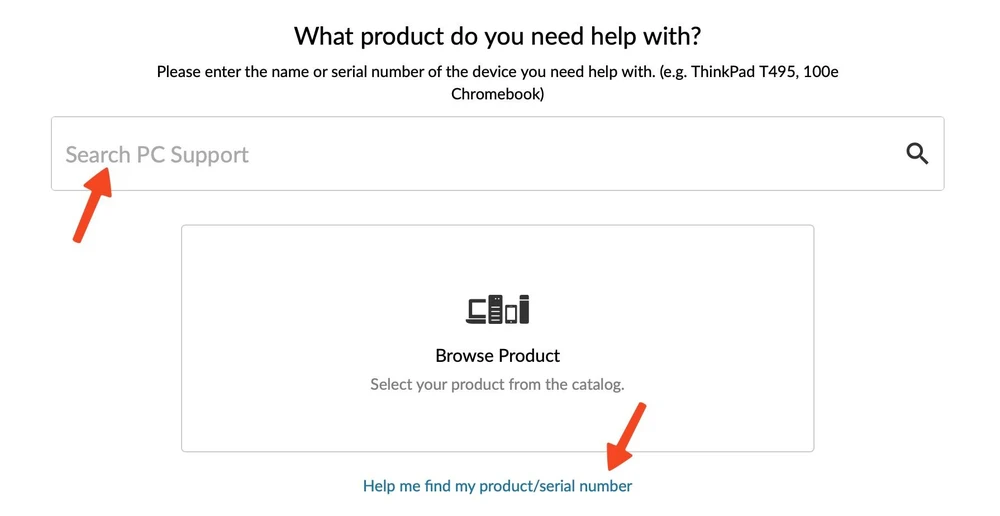
Task: Click the laptop shape in the device icon
Action: coord(477,312)
